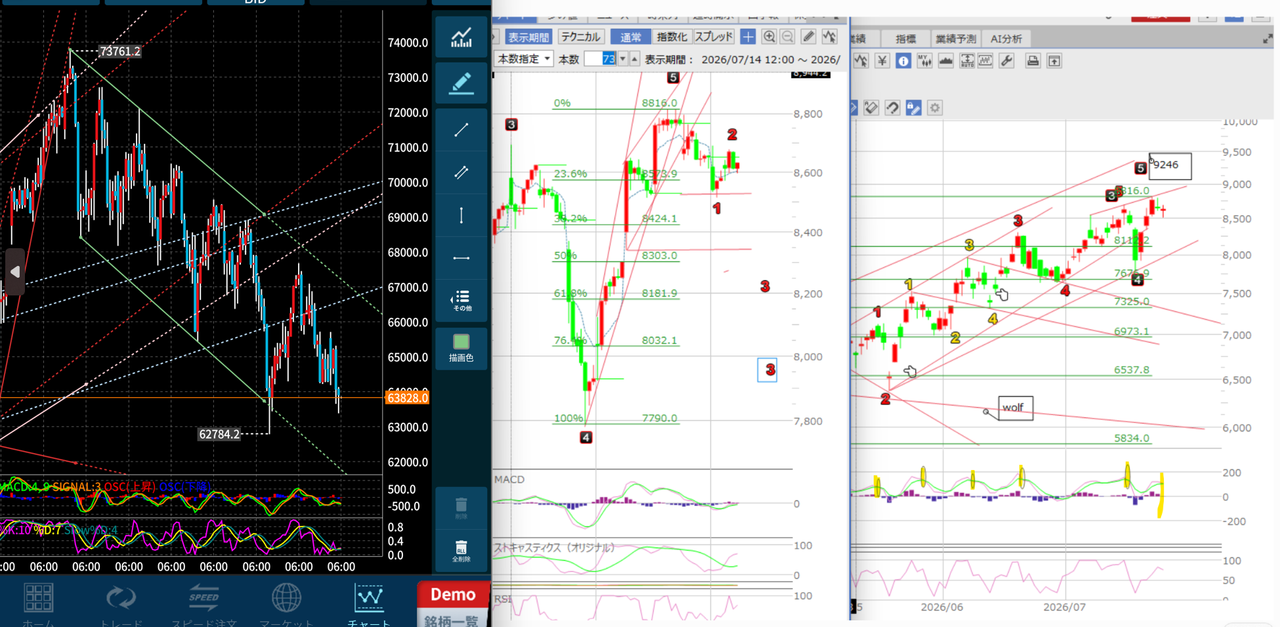The width and height of the screenshot is (1280, 627).
Task: Select the vertical line tool
Action: [461, 216]
